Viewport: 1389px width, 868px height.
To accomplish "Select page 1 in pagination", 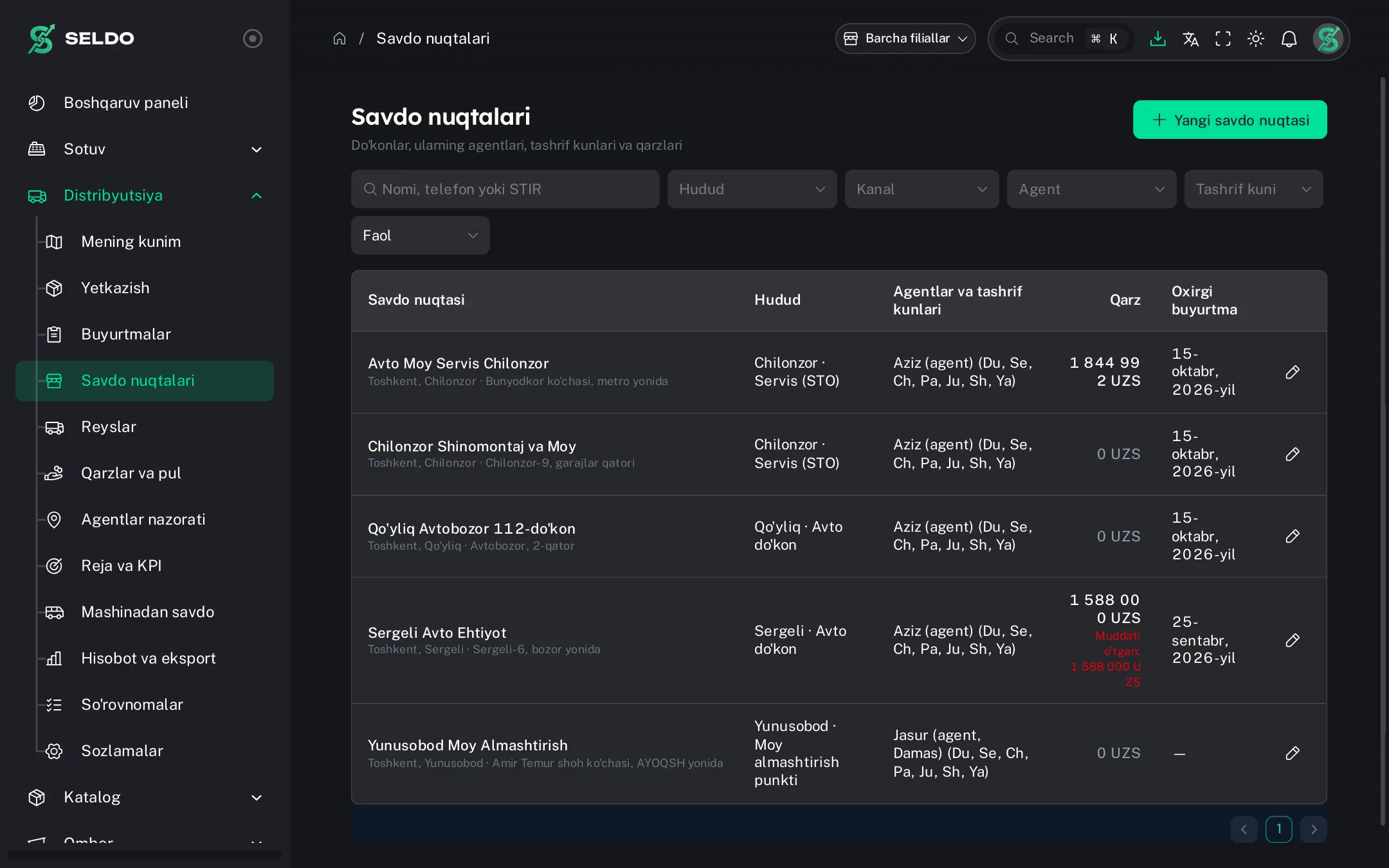I will [x=1278, y=829].
